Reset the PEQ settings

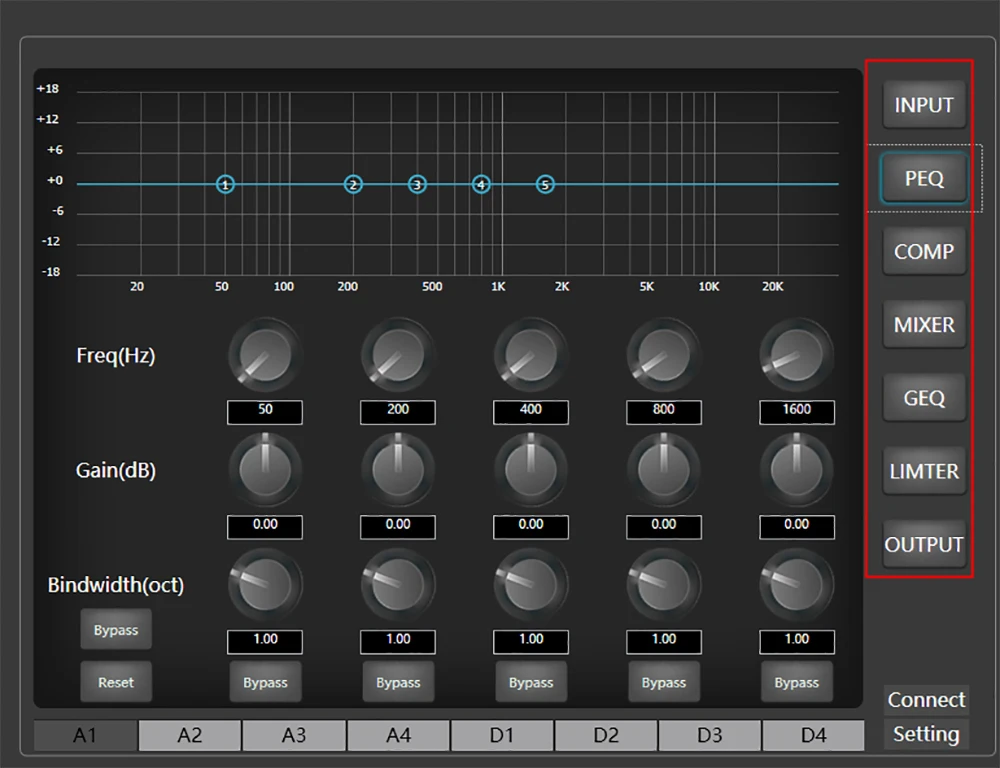[116, 682]
